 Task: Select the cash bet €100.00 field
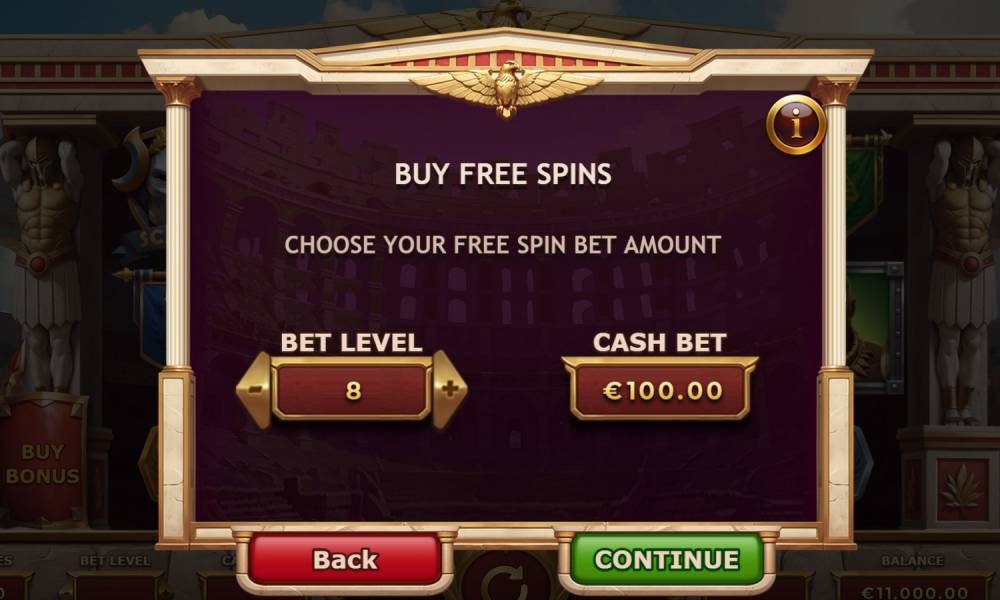660,390
